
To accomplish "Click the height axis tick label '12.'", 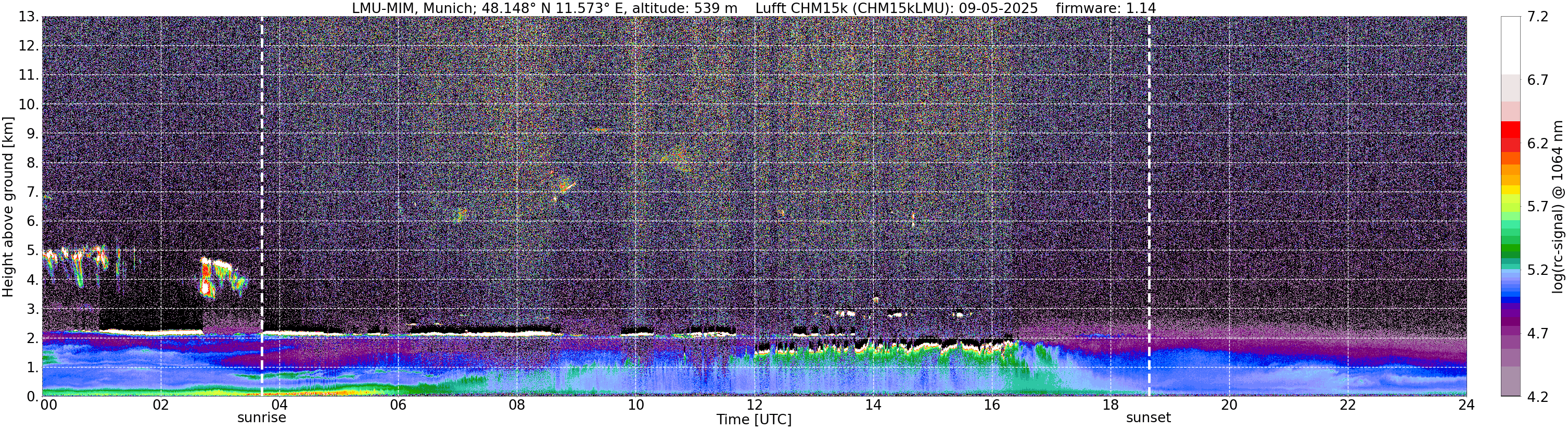I will (29, 46).
